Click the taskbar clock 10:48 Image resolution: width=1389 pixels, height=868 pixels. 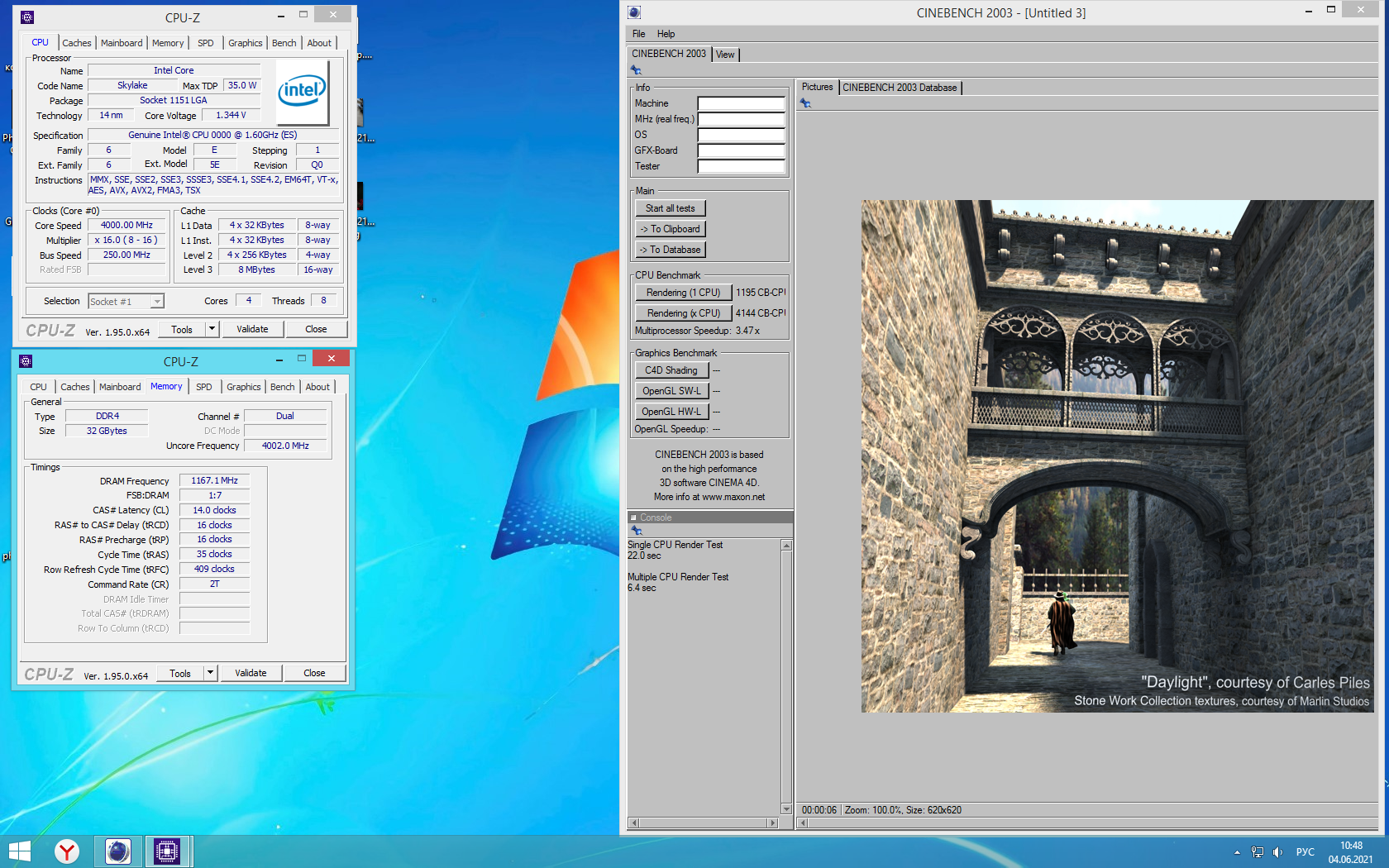(x=1351, y=846)
